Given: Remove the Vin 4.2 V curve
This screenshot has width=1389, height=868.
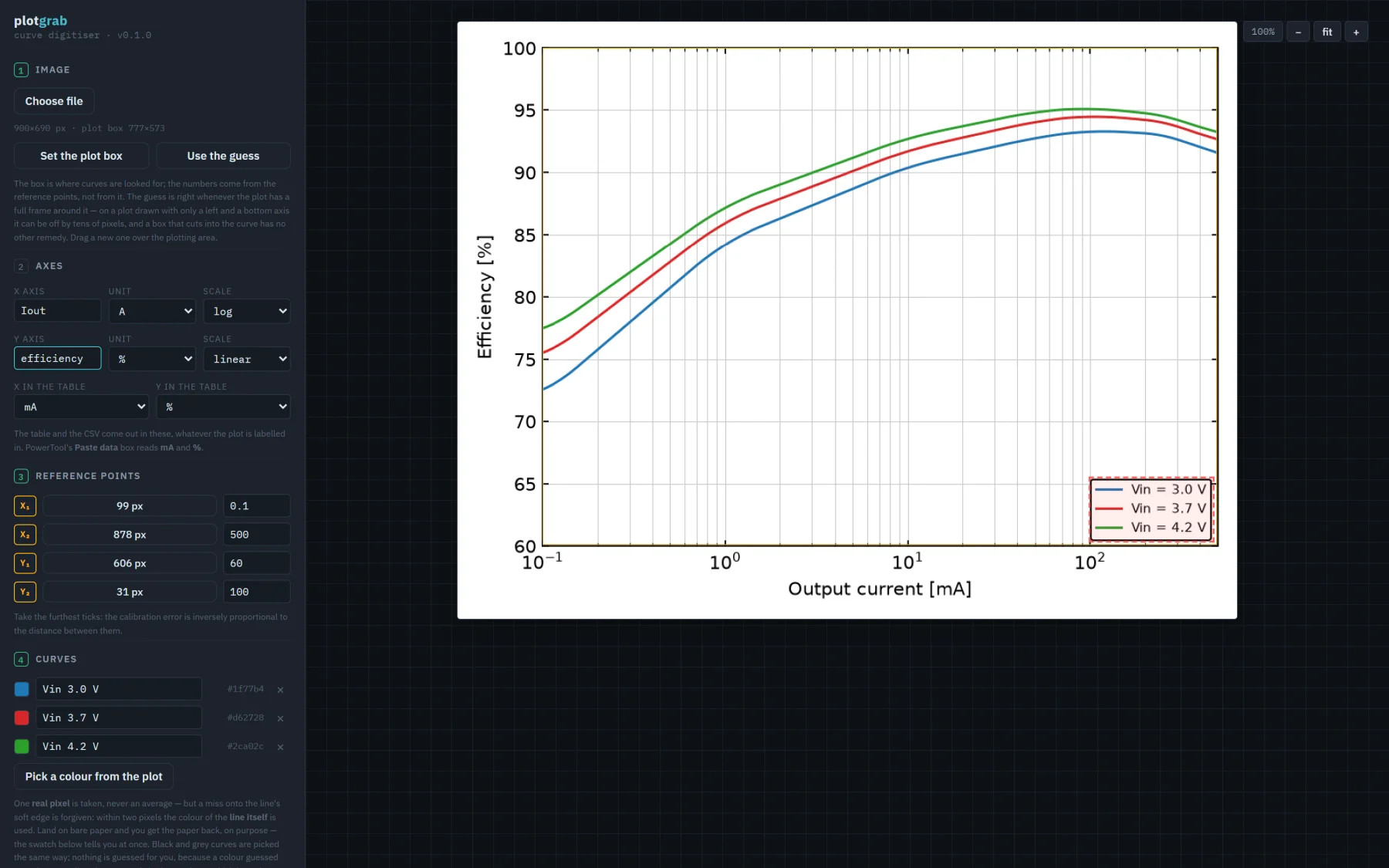Looking at the screenshot, I should [x=280, y=747].
